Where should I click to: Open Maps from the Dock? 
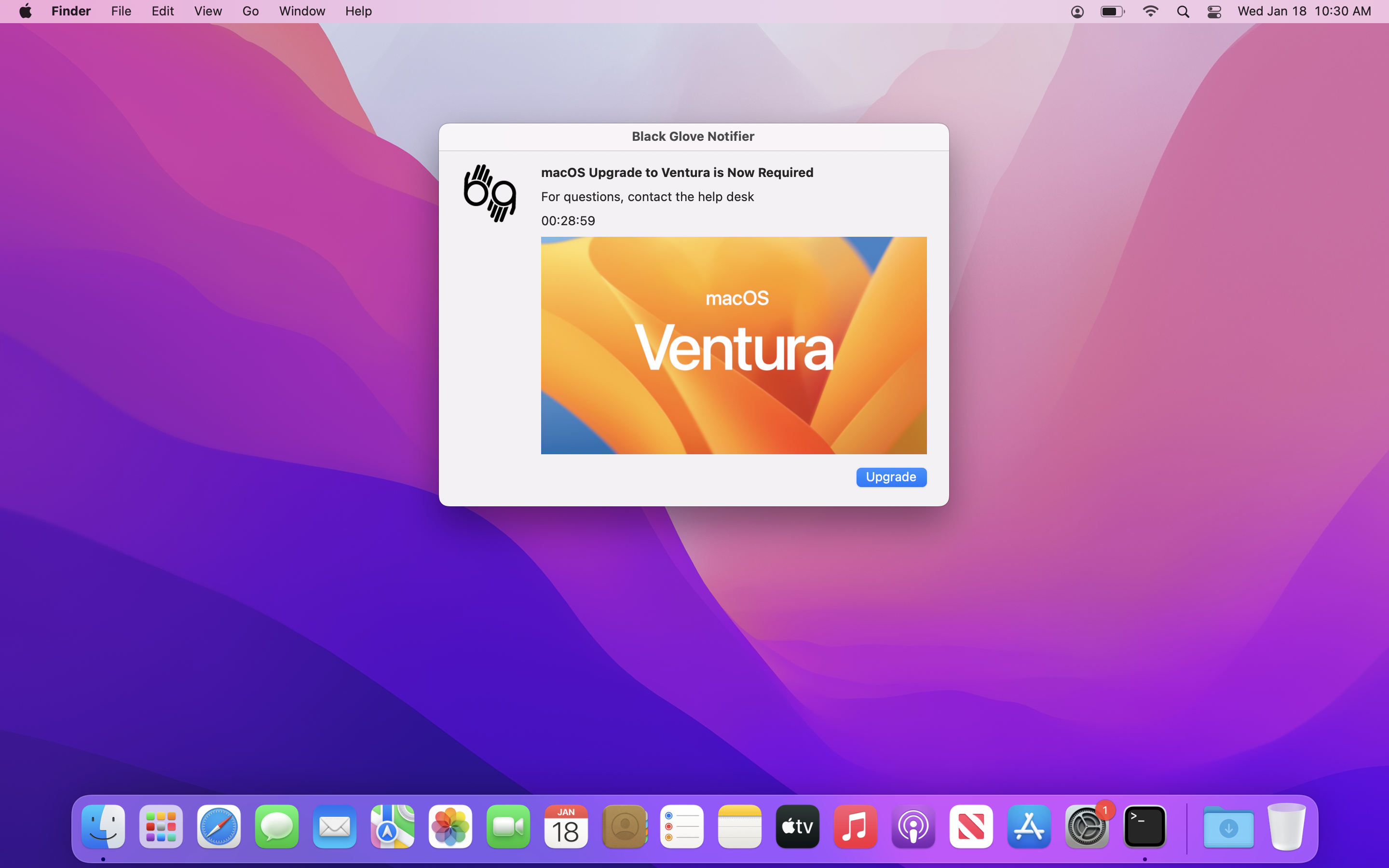392,827
